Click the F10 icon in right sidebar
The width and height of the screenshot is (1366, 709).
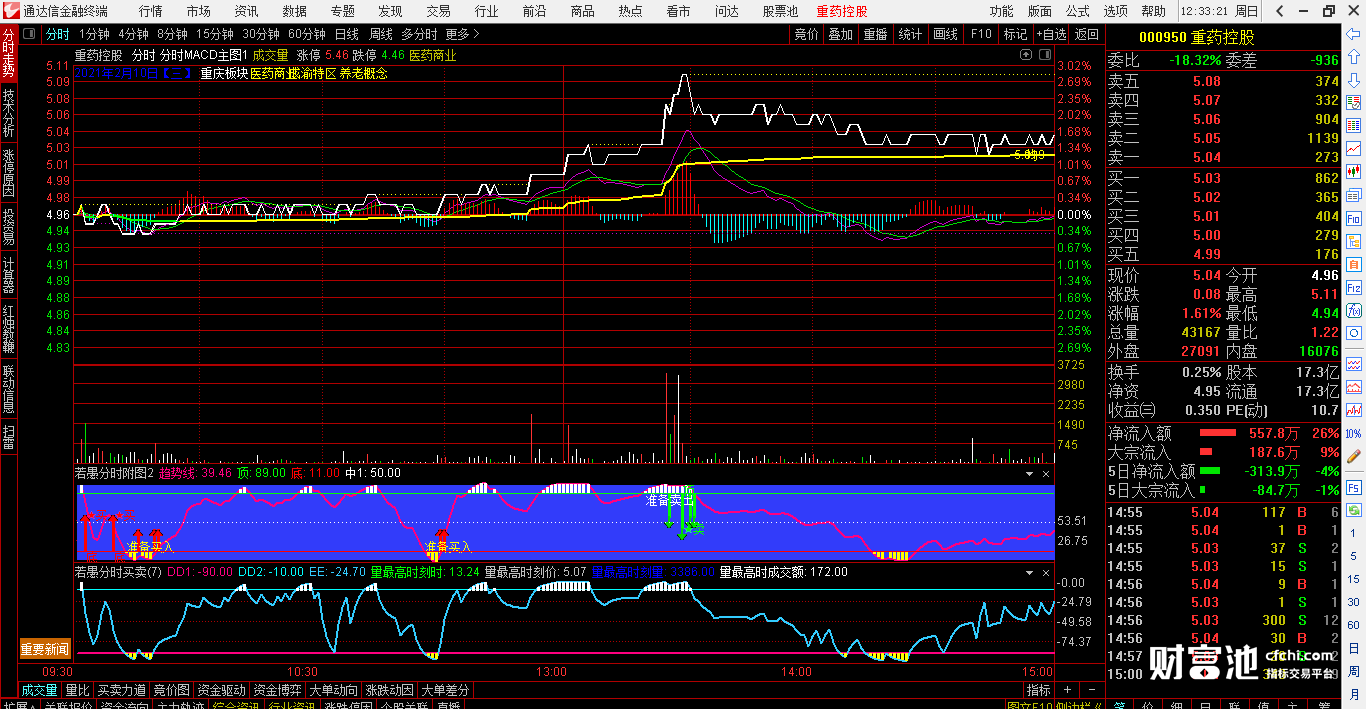point(1354,218)
